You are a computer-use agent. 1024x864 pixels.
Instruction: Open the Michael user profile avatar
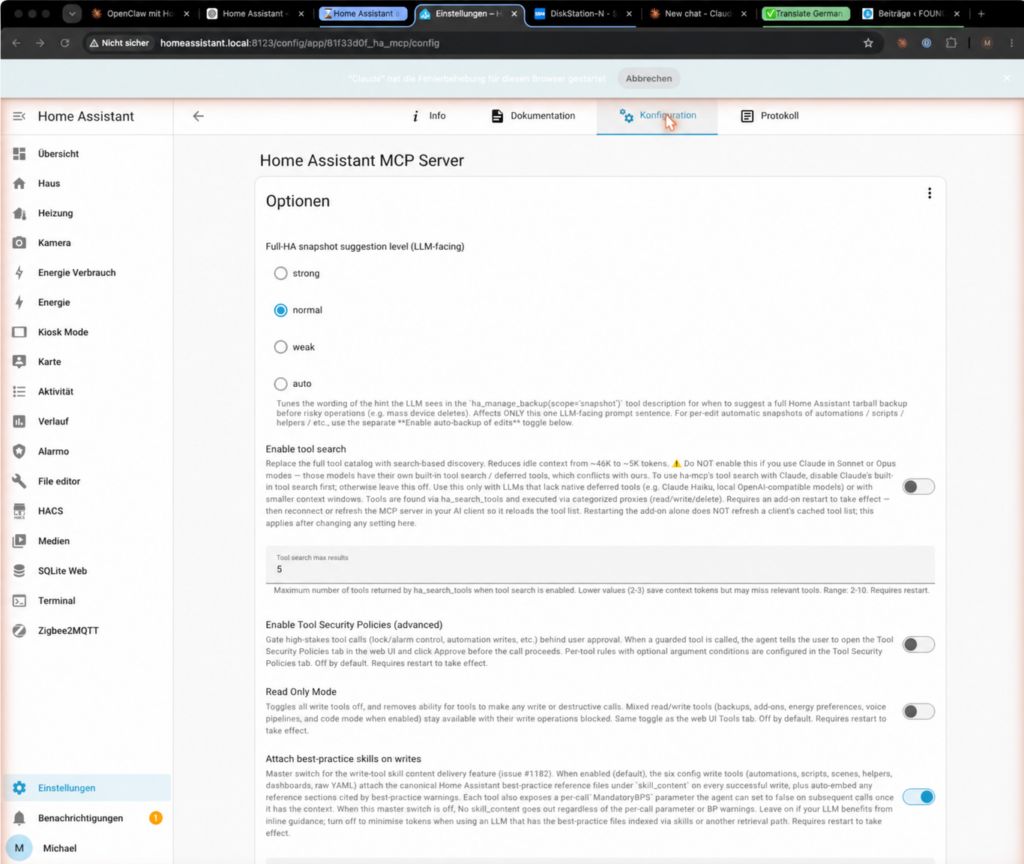(x=19, y=848)
